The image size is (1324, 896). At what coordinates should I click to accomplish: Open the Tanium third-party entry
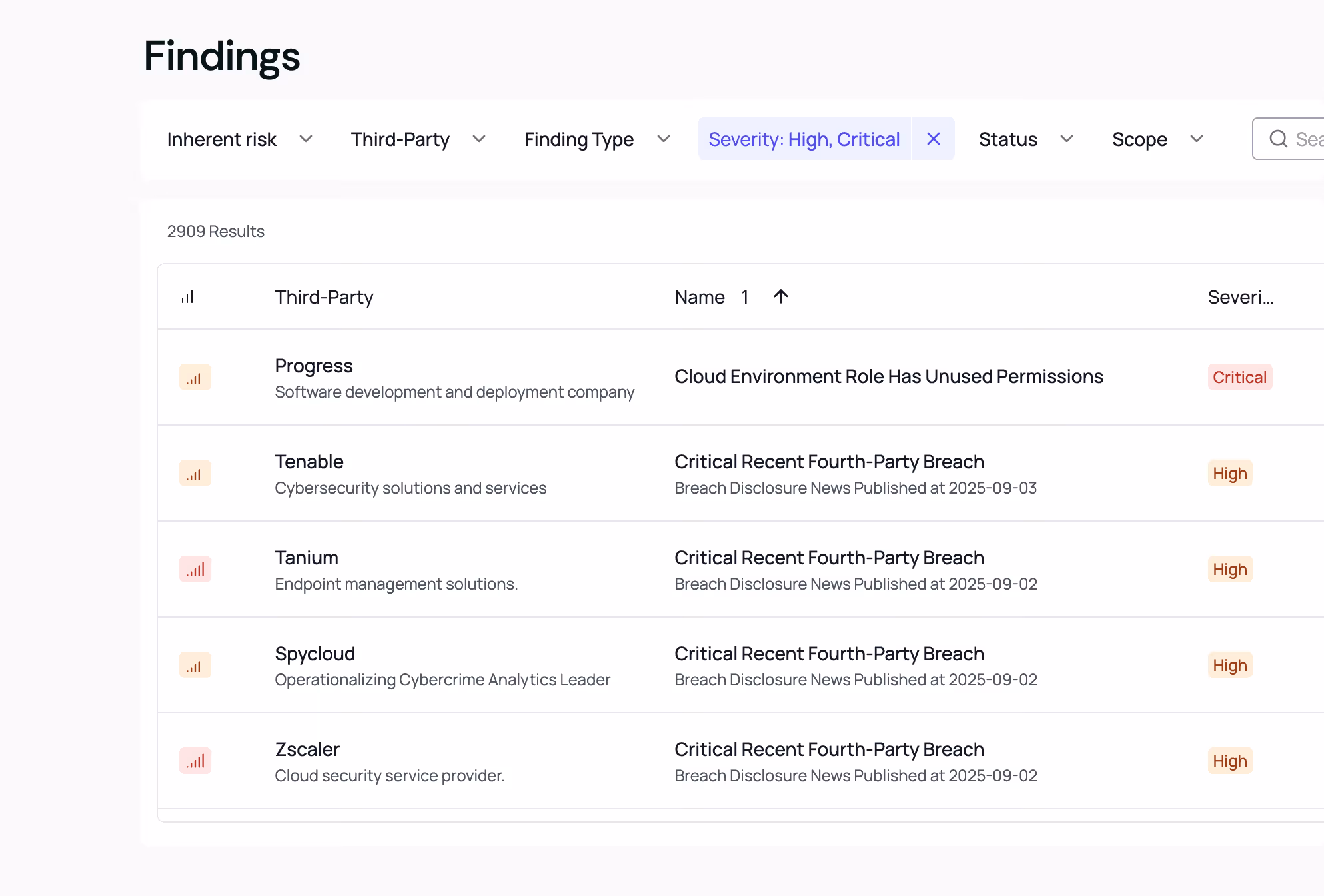(307, 558)
